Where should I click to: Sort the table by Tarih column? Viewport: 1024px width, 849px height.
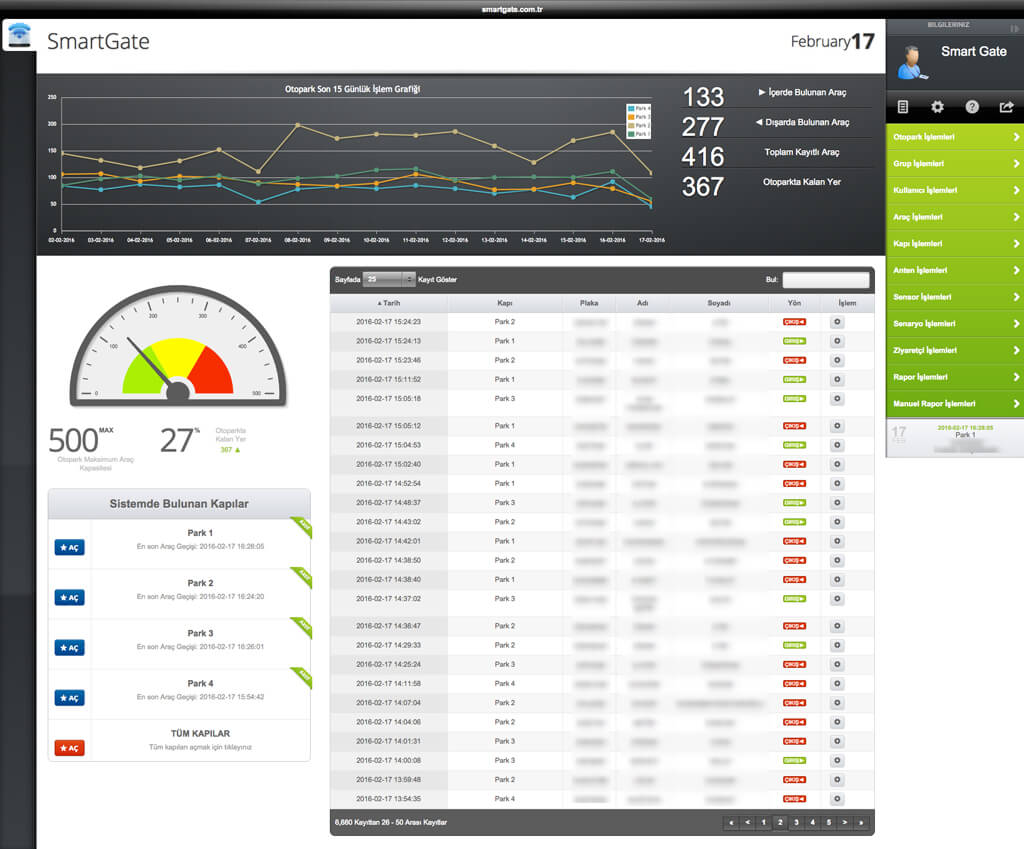388,303
